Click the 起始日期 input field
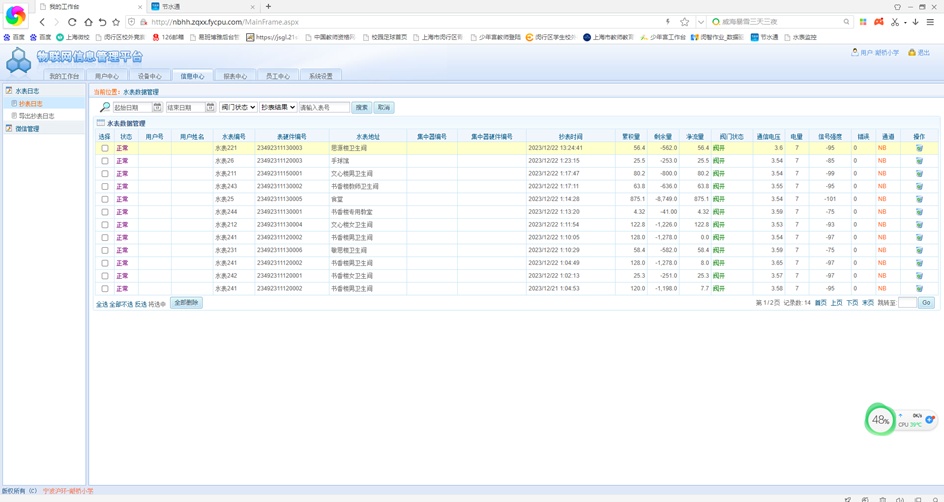This screenshot has width=944, height=502. (132, 107)
